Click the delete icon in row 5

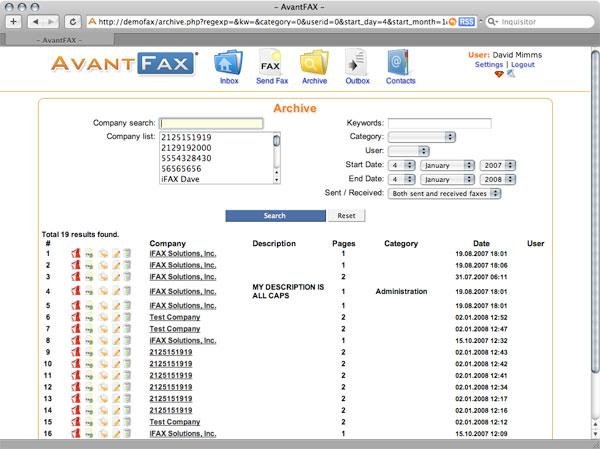tap(127, 305)
